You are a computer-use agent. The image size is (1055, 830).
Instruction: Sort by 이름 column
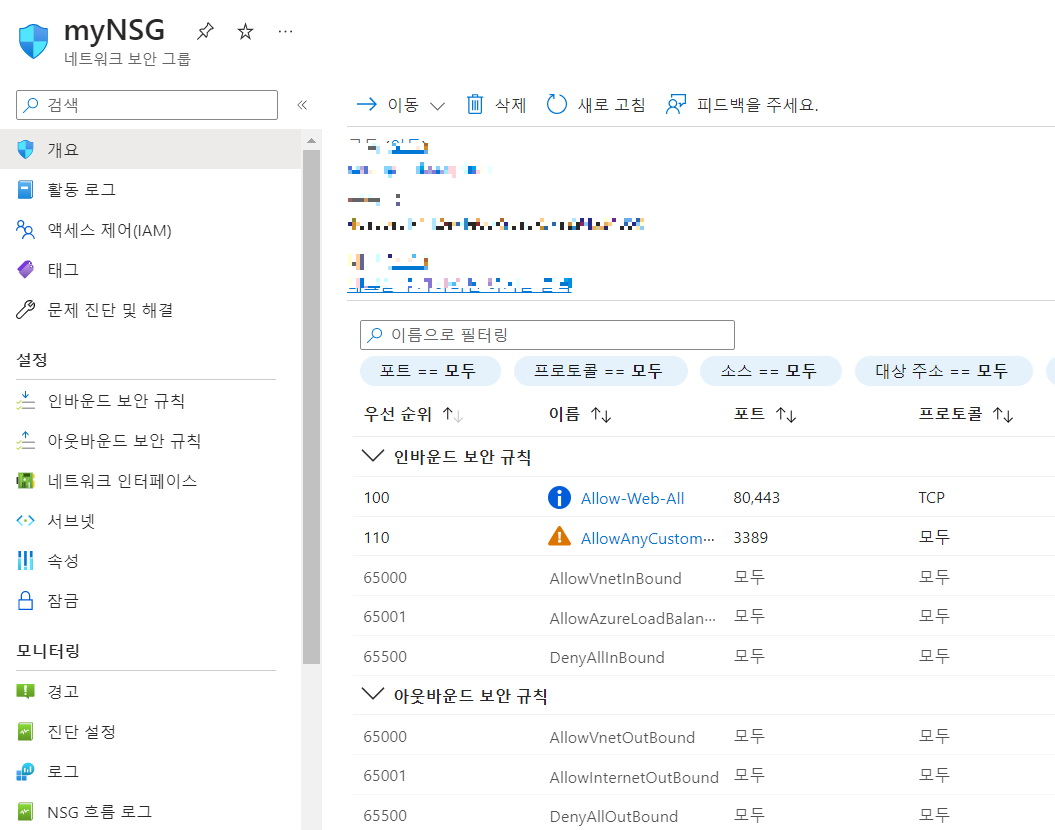[x=580, y=414]
